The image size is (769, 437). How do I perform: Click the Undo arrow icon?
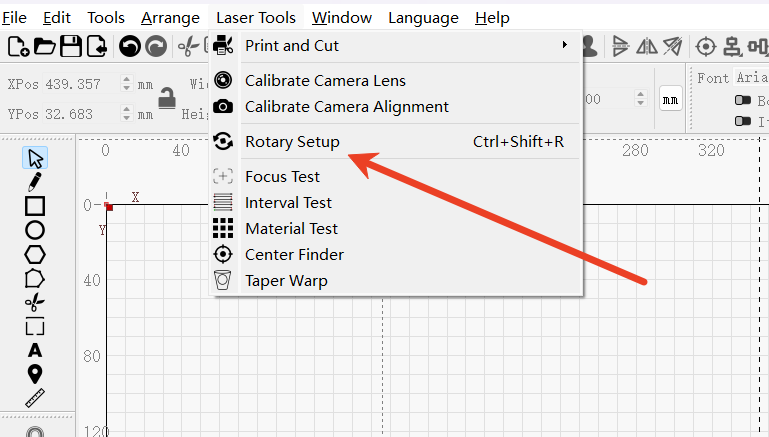point(130,46)
